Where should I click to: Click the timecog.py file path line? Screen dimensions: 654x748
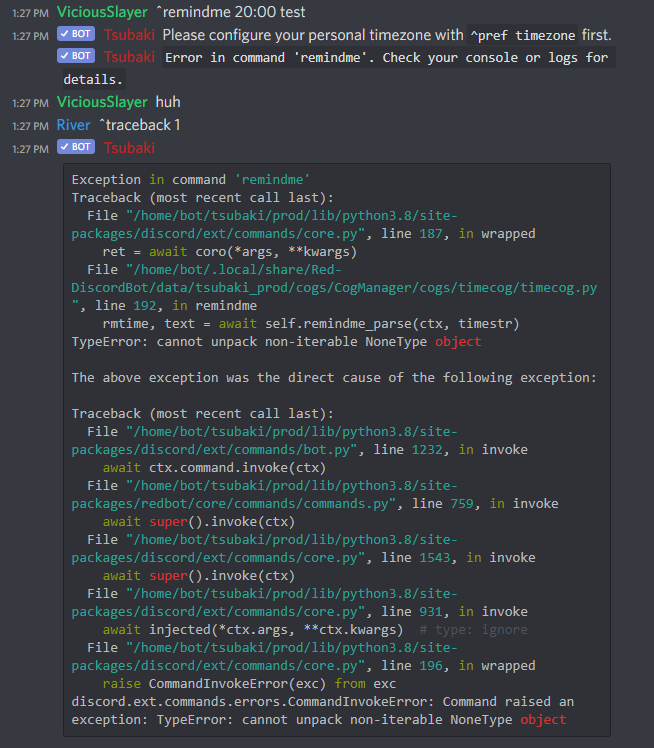pyautogui.click(x=334, y=288)
